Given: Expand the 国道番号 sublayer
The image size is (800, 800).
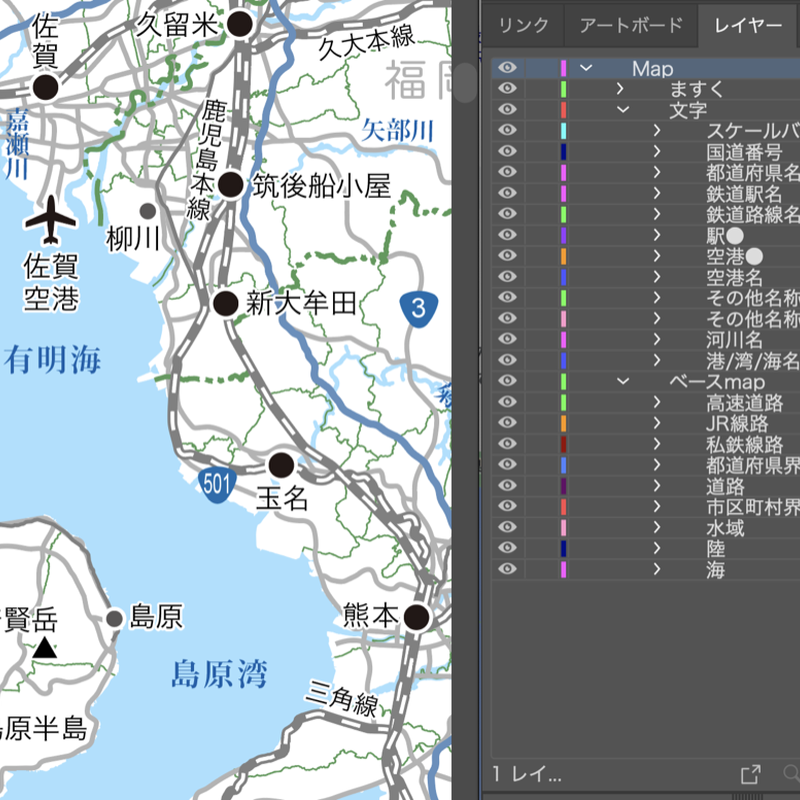Looking at the screenshot, I should tap(657, 151).
